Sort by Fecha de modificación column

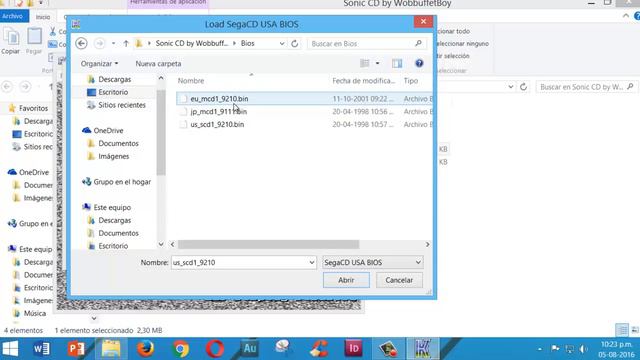pos(364,81)
